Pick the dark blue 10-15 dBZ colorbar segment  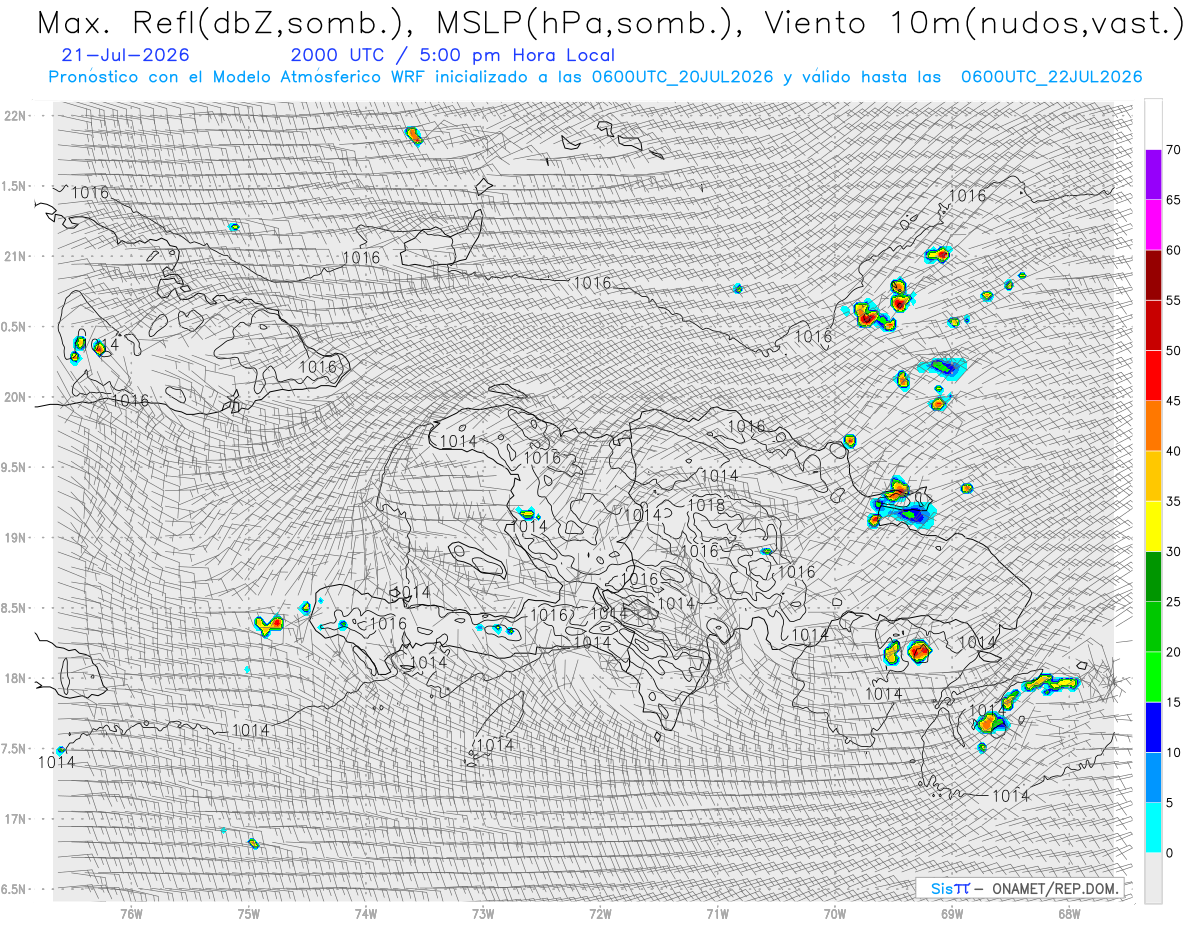point(1153,727)
